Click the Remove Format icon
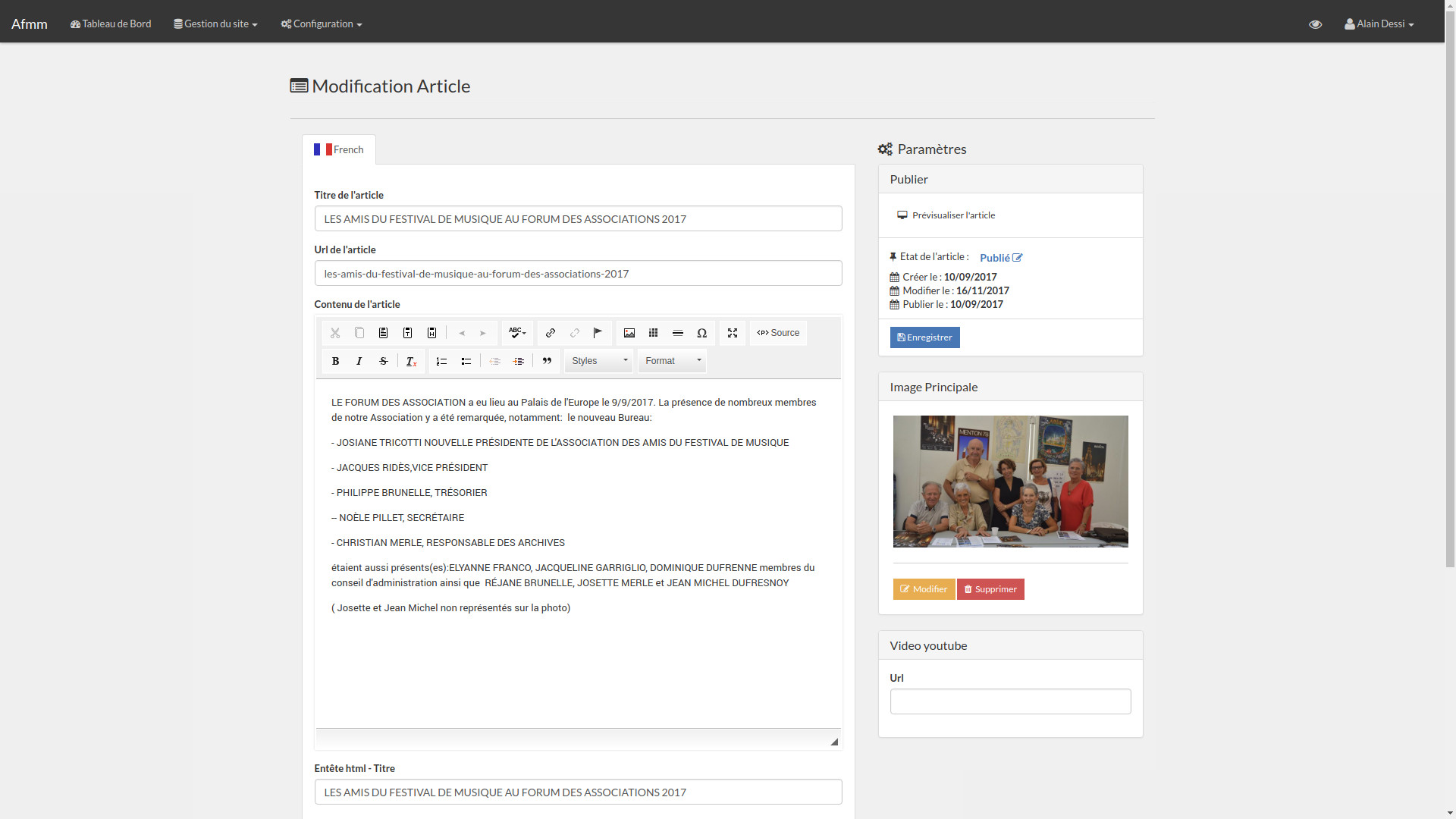 pos(411,361)
